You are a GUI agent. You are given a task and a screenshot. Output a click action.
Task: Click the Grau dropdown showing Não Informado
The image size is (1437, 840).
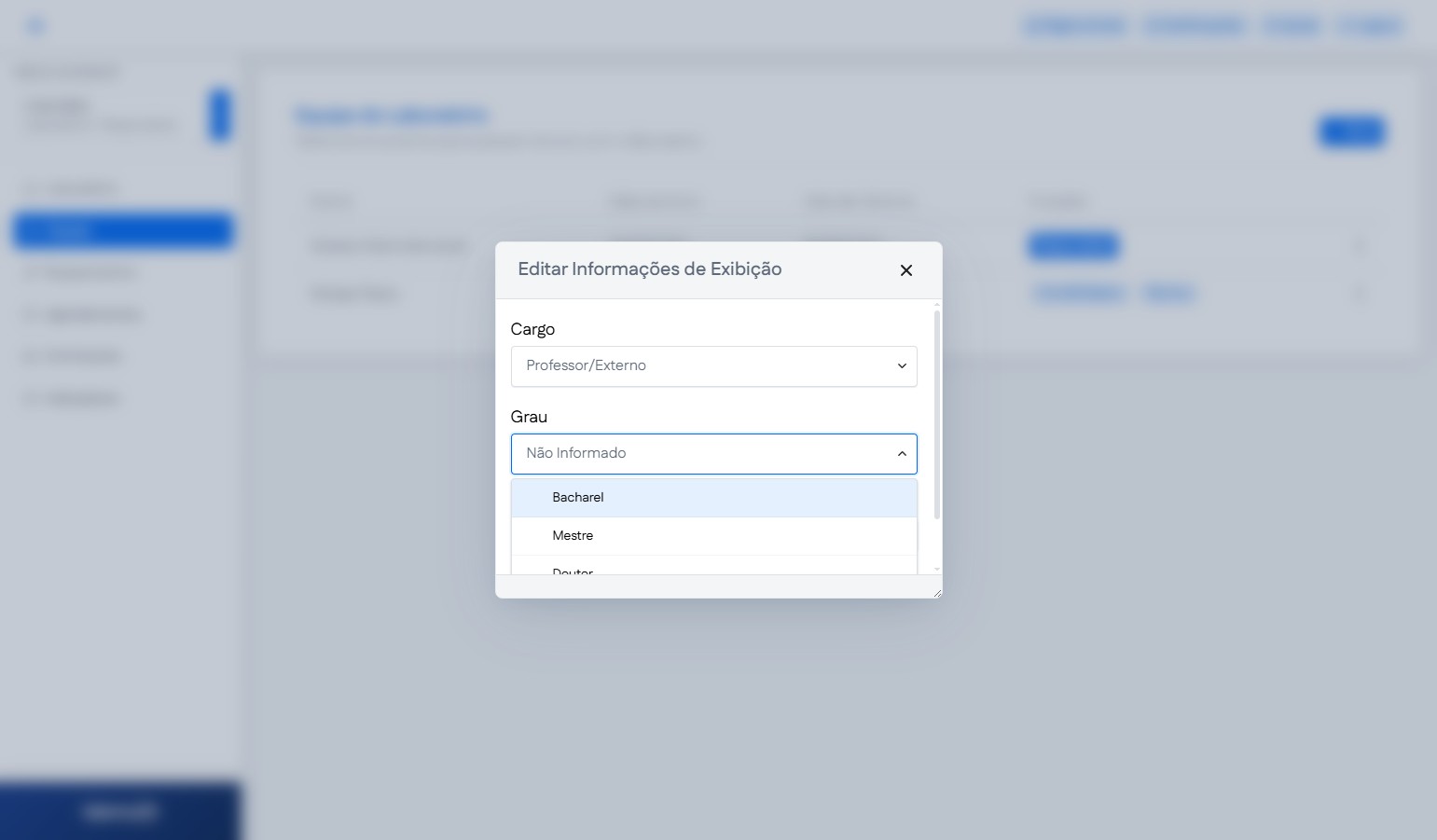pos(712,454)
